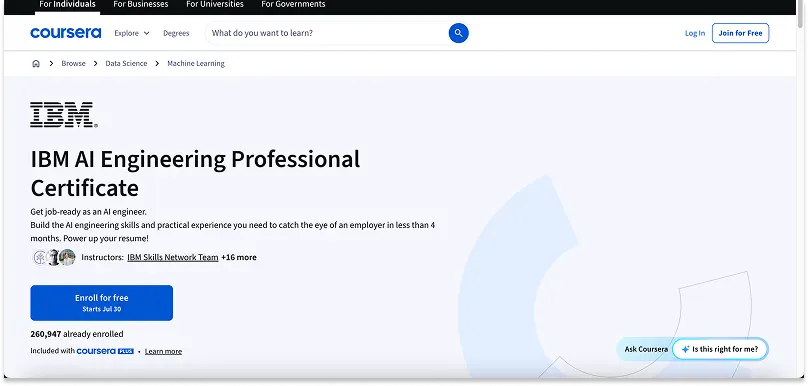Viewport: 808px width, 386px height.
Task: Open the Data Science breadcrumb link
Action: coord(126,63)
